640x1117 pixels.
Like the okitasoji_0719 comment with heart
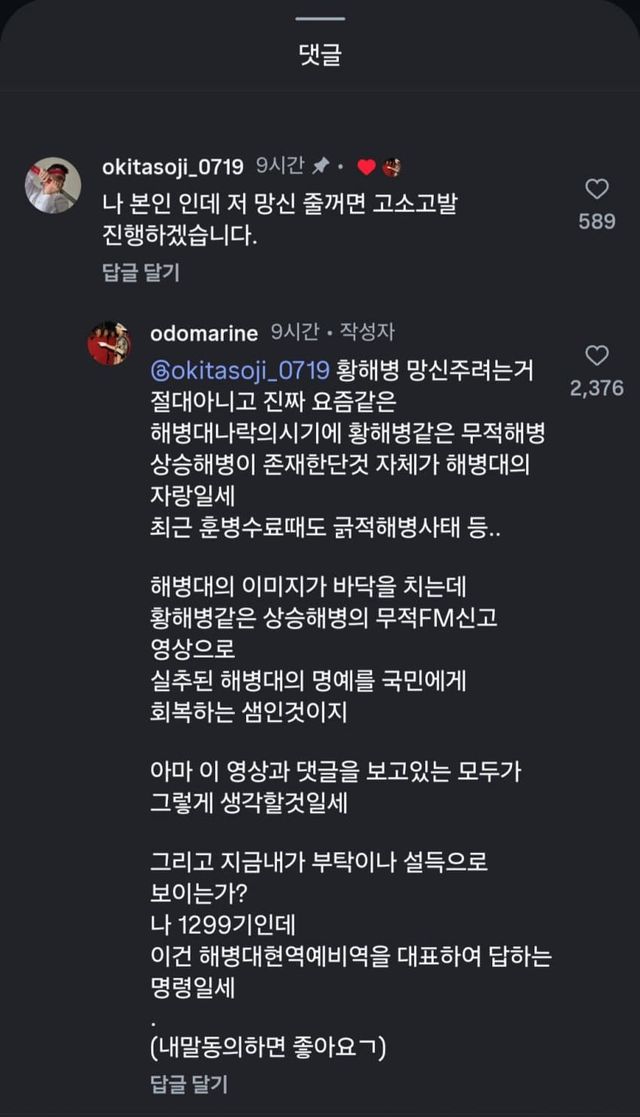pyautogui.click(x=597, y=188)
